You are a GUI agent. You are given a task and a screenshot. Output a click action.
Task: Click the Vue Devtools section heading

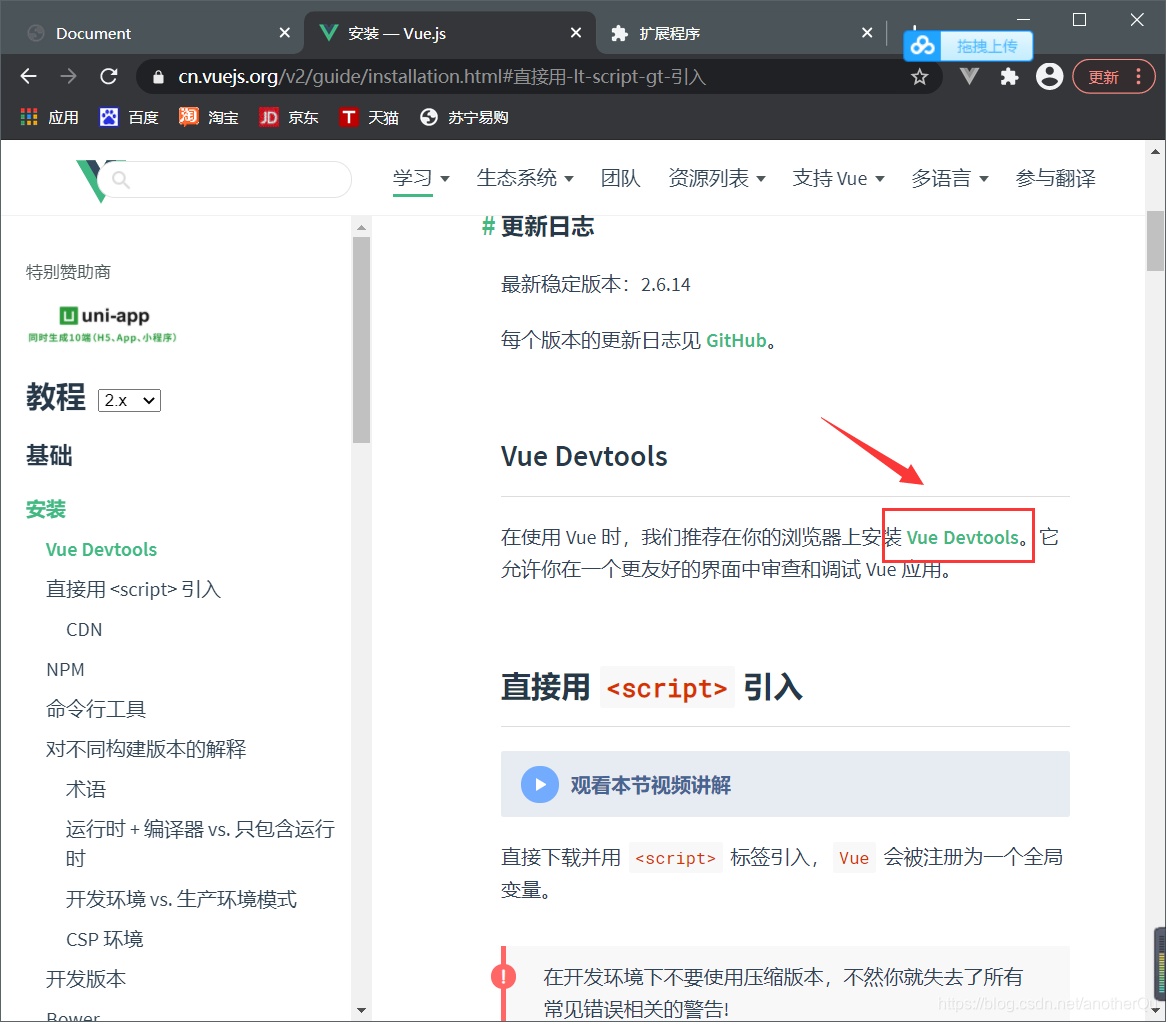coord(584,456)
